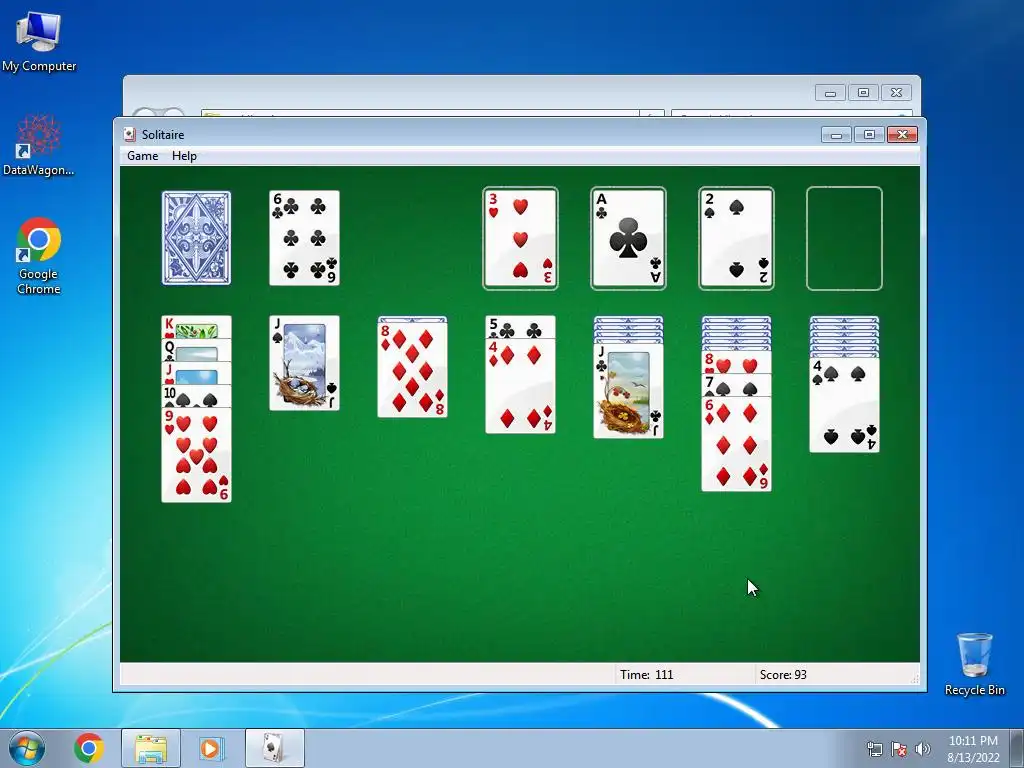Select the 10 of spades card
The image size is (1024, 768).
[x=196, y=396]
